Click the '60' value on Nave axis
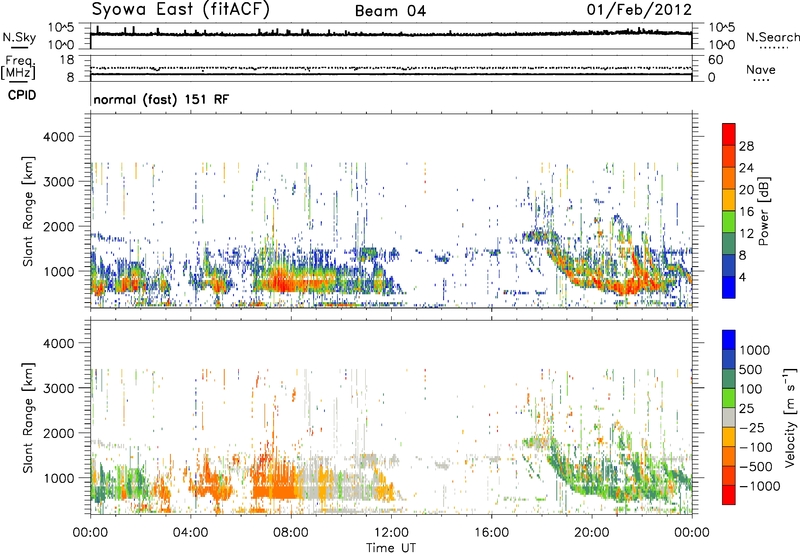 [x=716, y=60]
